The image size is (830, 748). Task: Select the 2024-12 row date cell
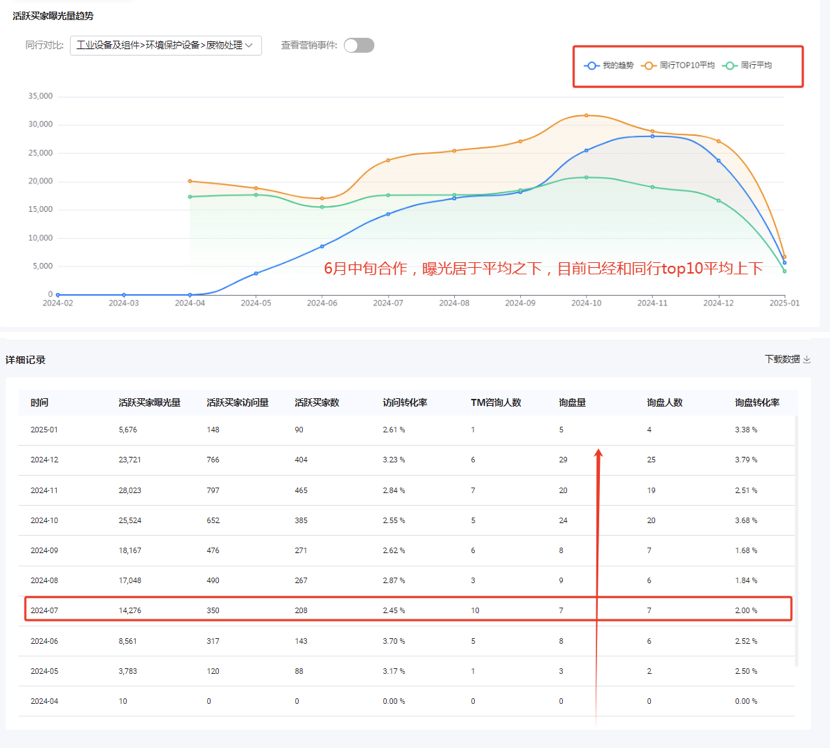pos(44,459)
